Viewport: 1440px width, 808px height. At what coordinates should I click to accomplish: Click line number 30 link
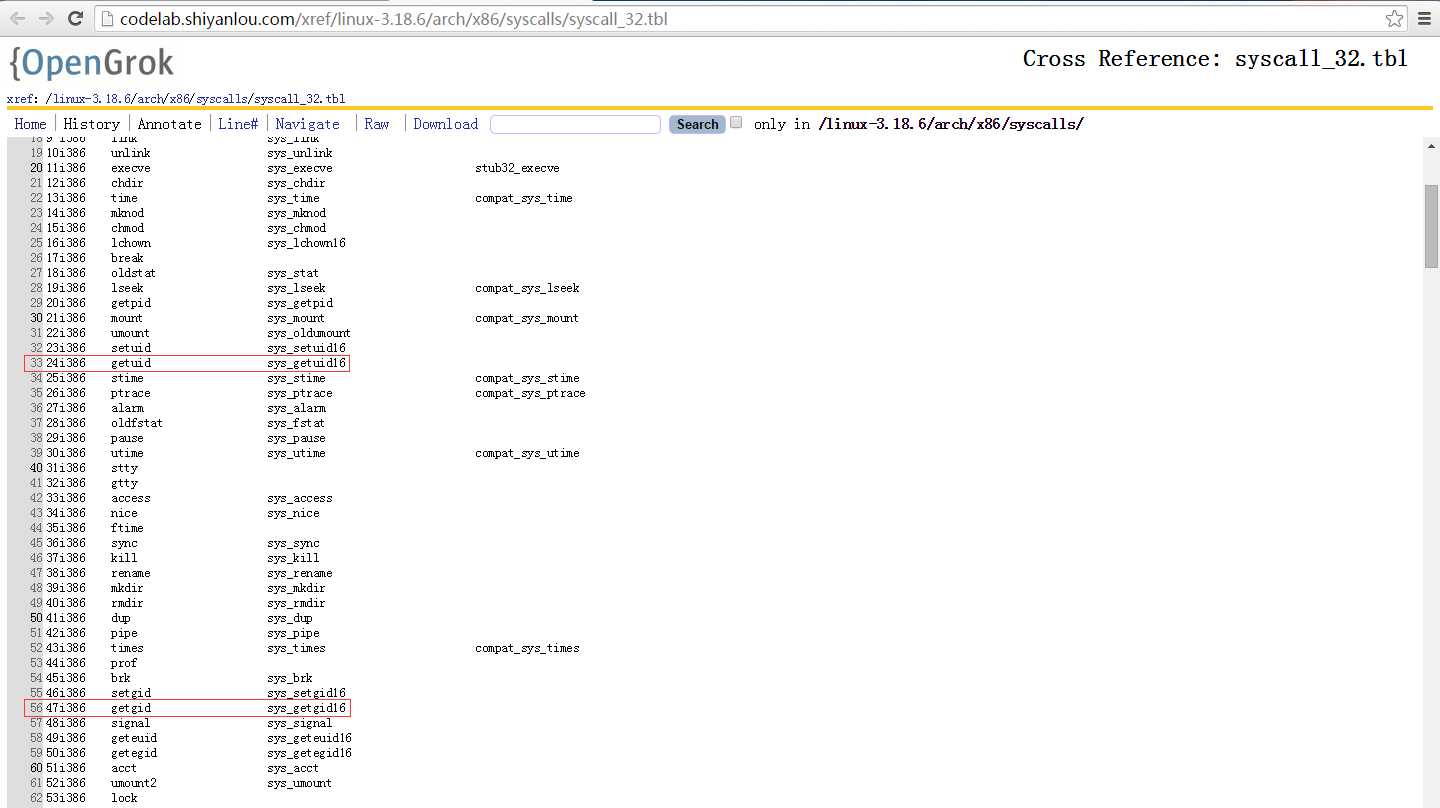pos(36,318)
